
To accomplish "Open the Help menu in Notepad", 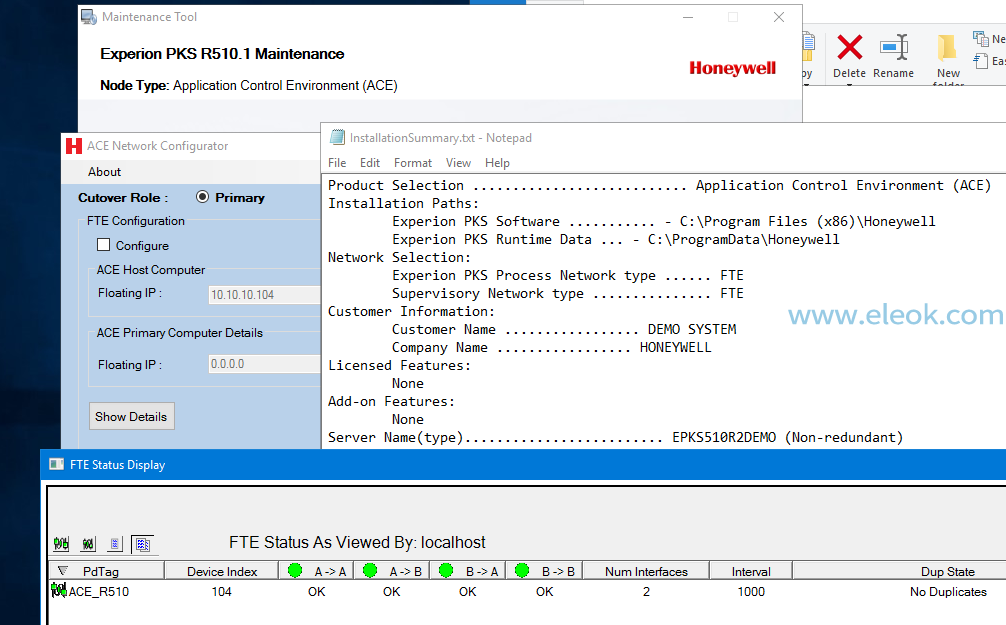I will click(x=497, y=163).
